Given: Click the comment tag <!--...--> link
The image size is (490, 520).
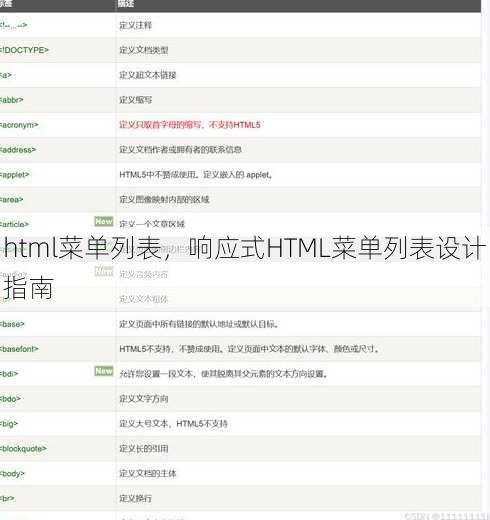Looking at the screenshot, I should [14, 25].
